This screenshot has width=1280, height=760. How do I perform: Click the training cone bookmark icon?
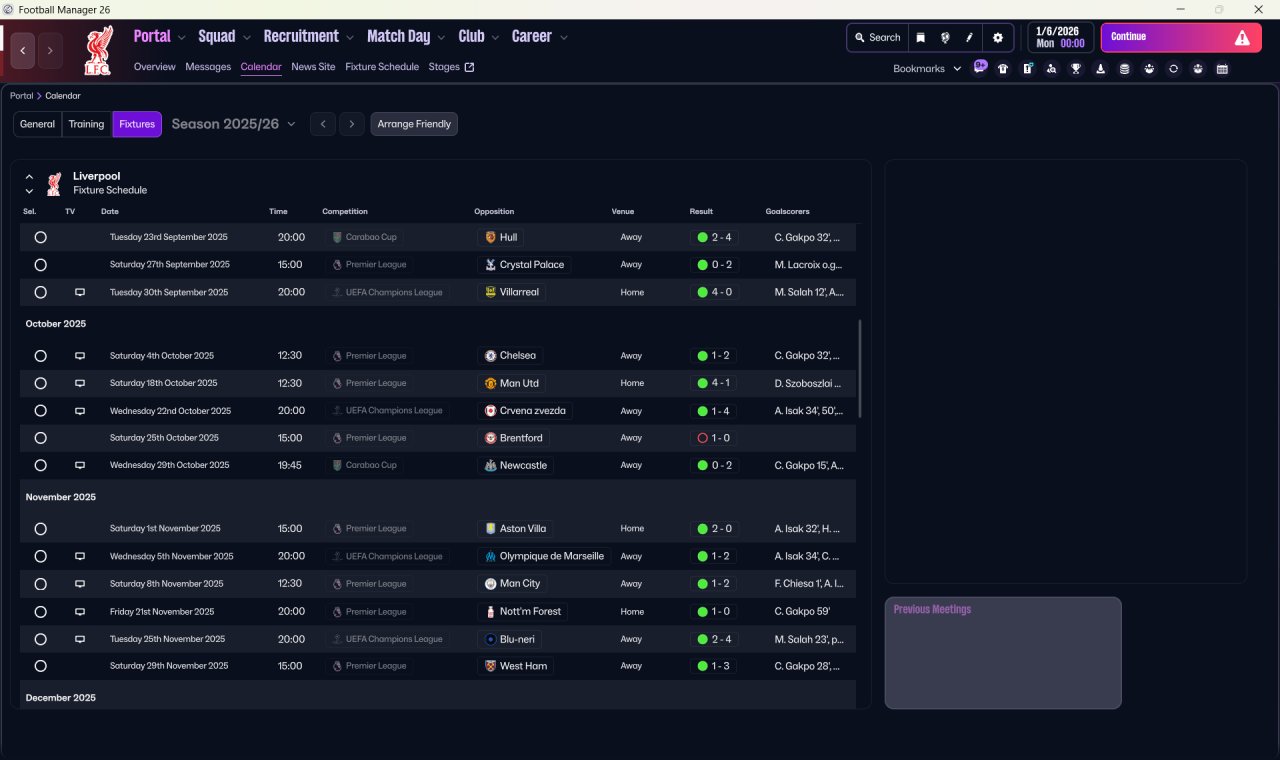pyautogui.click(x=1100, y=69)
